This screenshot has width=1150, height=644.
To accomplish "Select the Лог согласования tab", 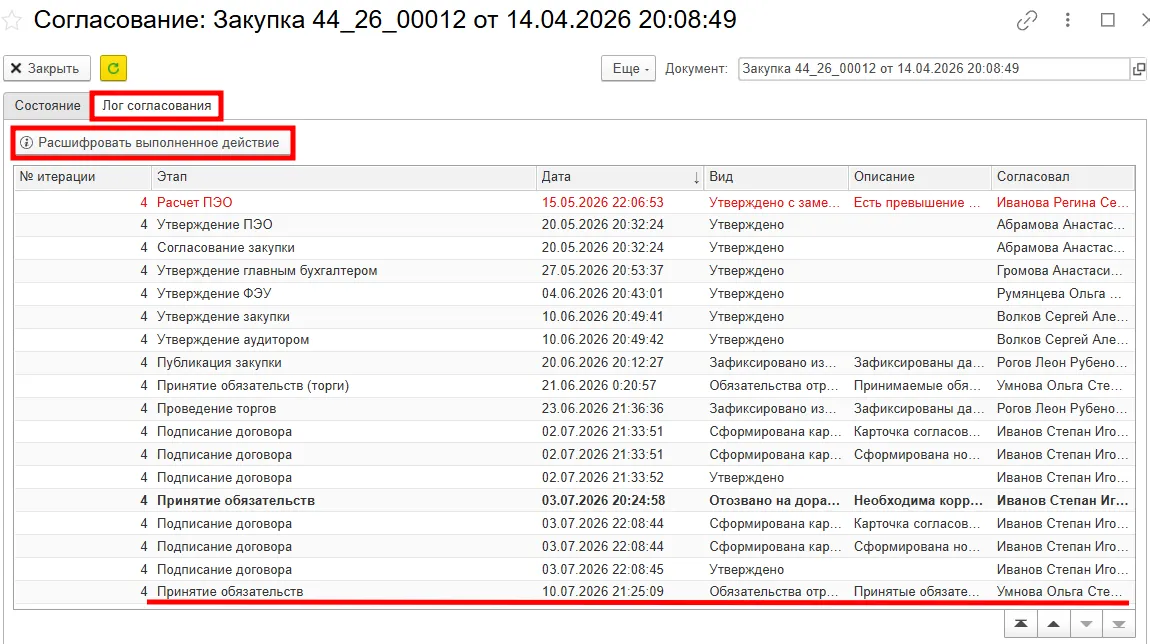I will coord(157,106).
